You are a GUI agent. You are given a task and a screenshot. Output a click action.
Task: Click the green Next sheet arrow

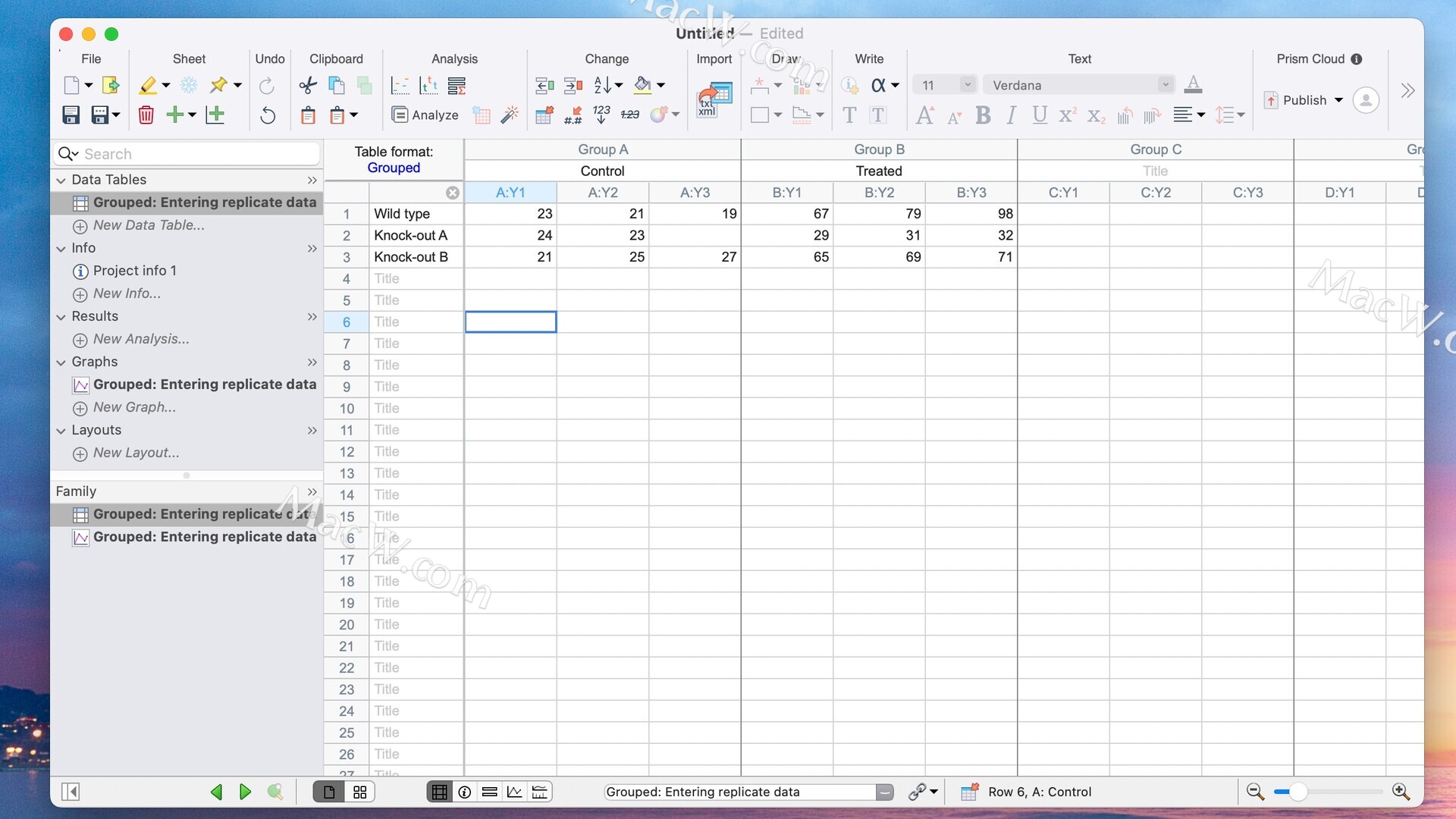[245, 792]
